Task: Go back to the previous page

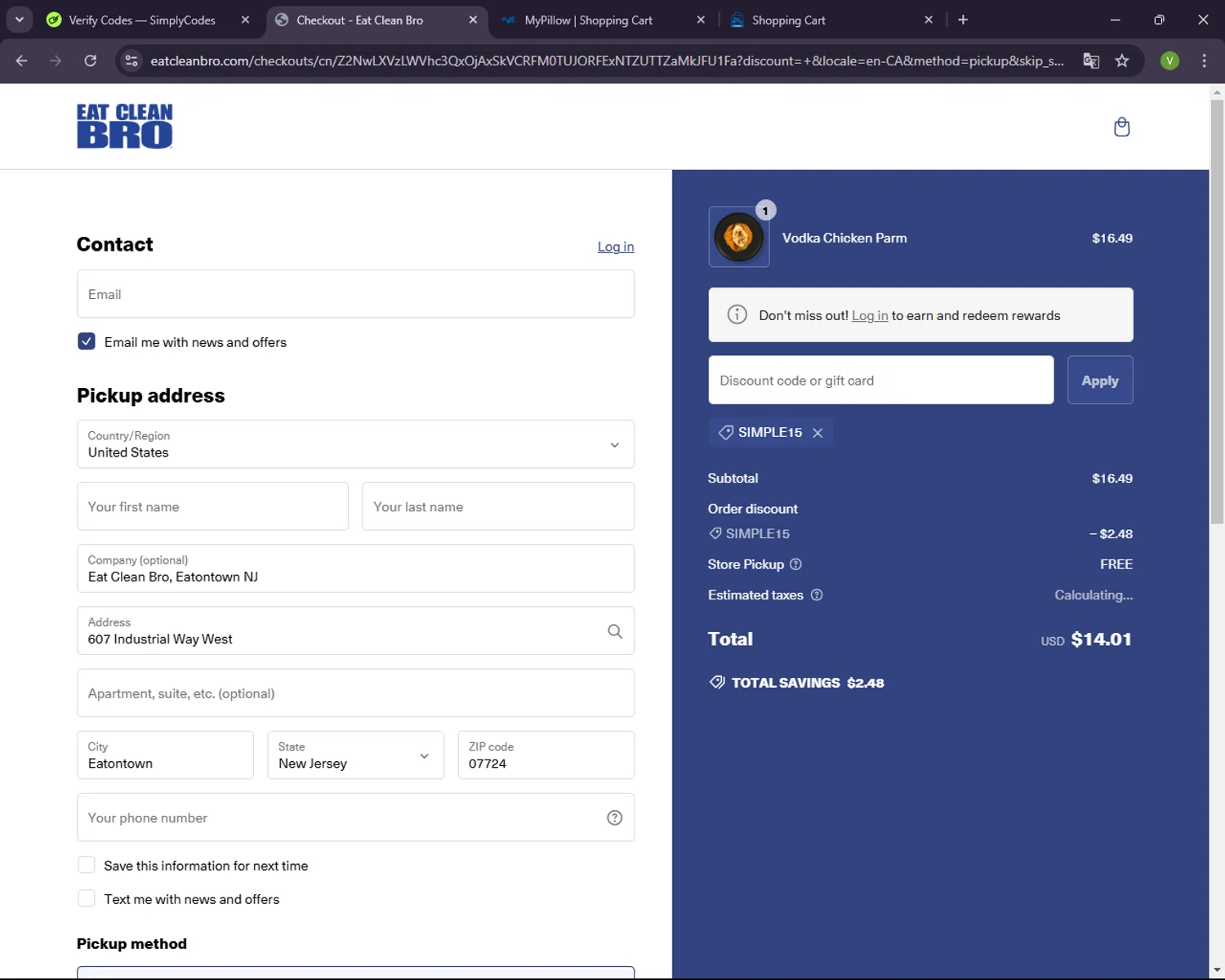Action: (22, 60)
